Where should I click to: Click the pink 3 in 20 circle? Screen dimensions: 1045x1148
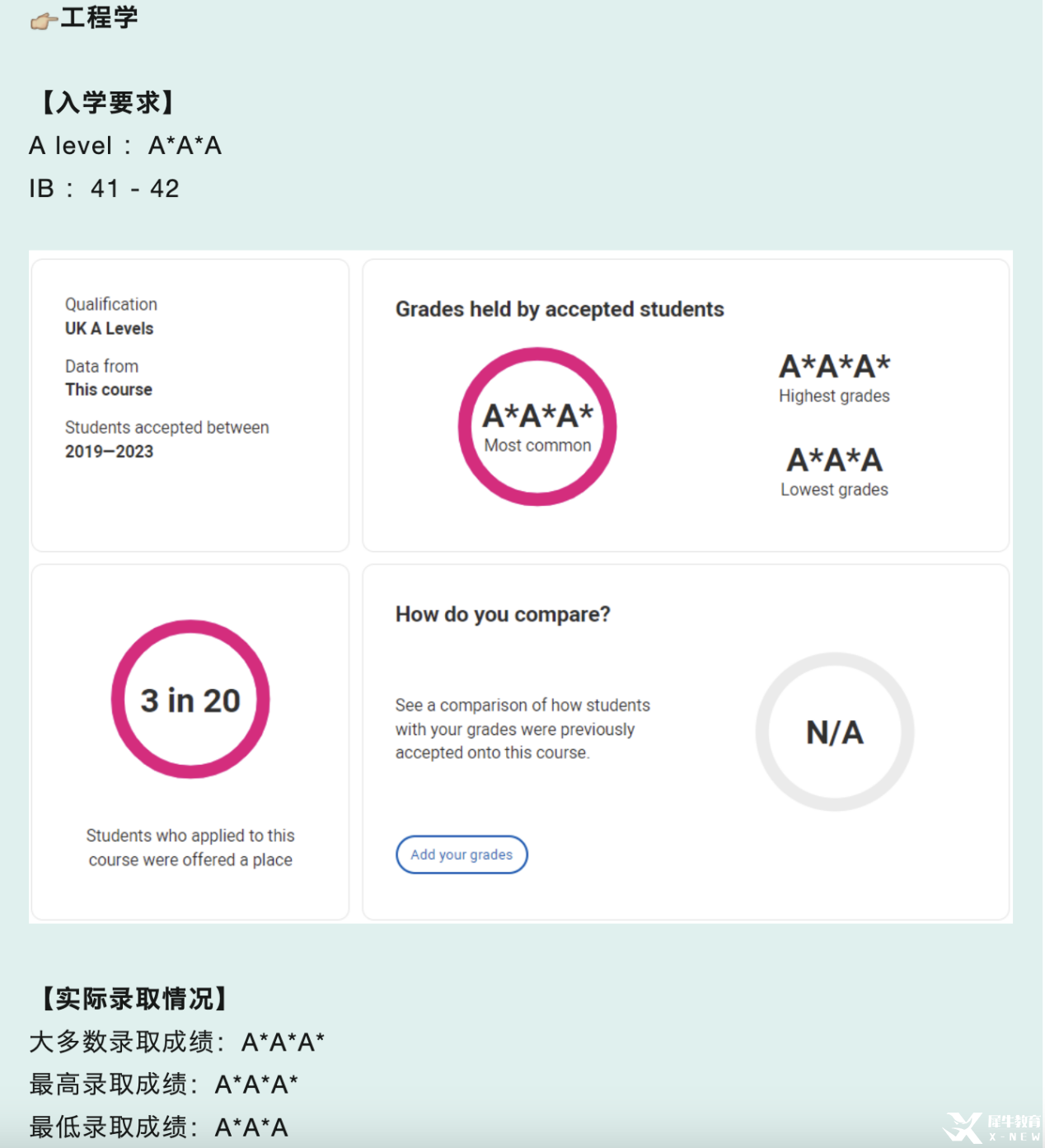click(x=190, y=699)
